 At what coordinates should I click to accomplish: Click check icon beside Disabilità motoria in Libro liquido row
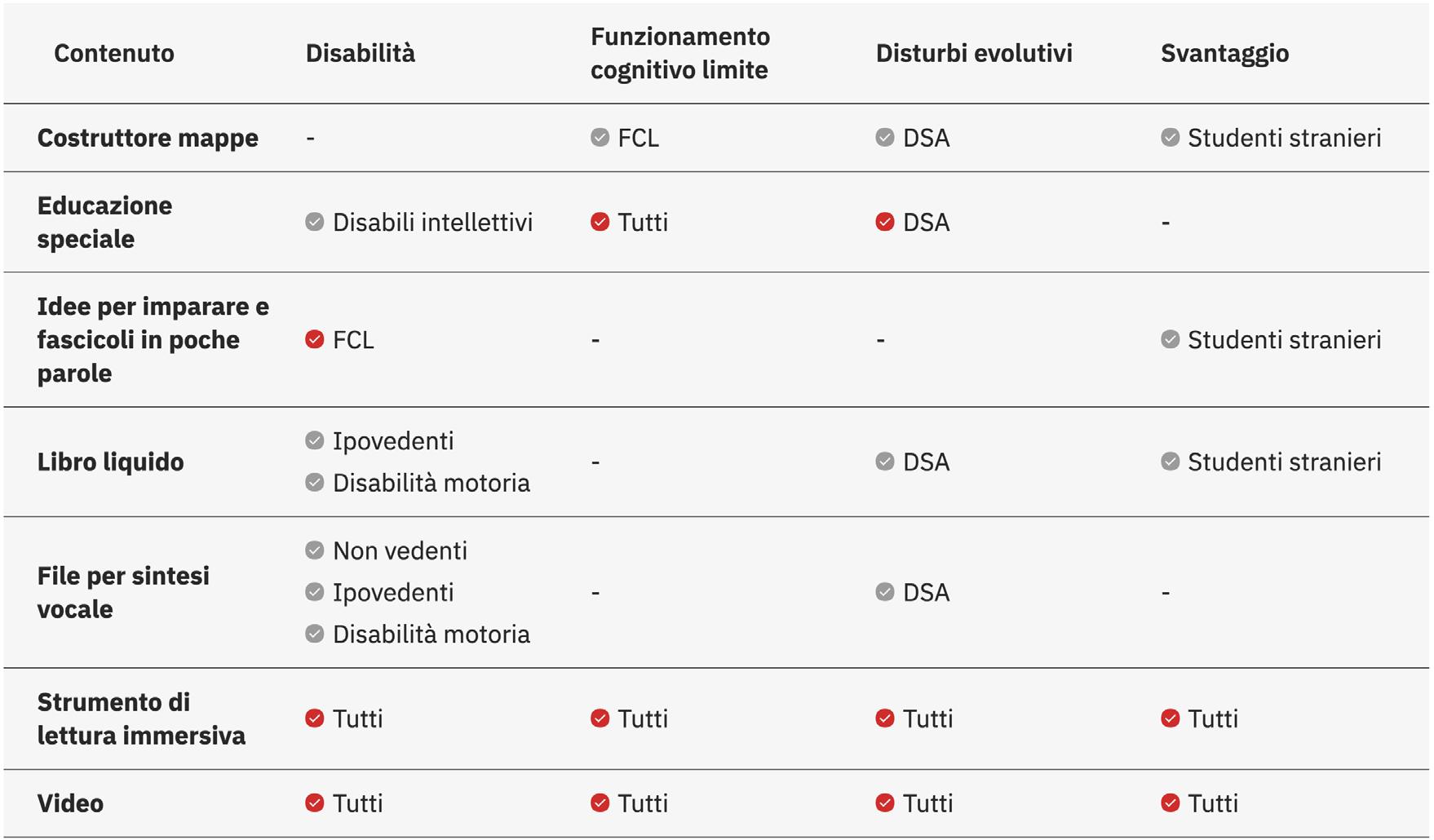tap(314, 483)
